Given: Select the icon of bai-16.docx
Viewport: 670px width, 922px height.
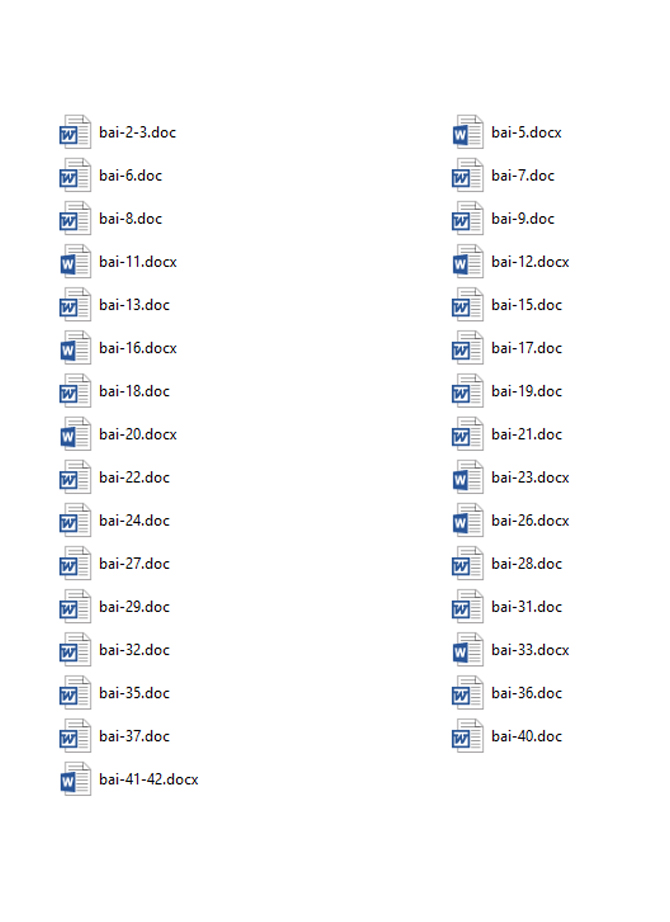Looking at the screenshot, I should tap(75, 348).
